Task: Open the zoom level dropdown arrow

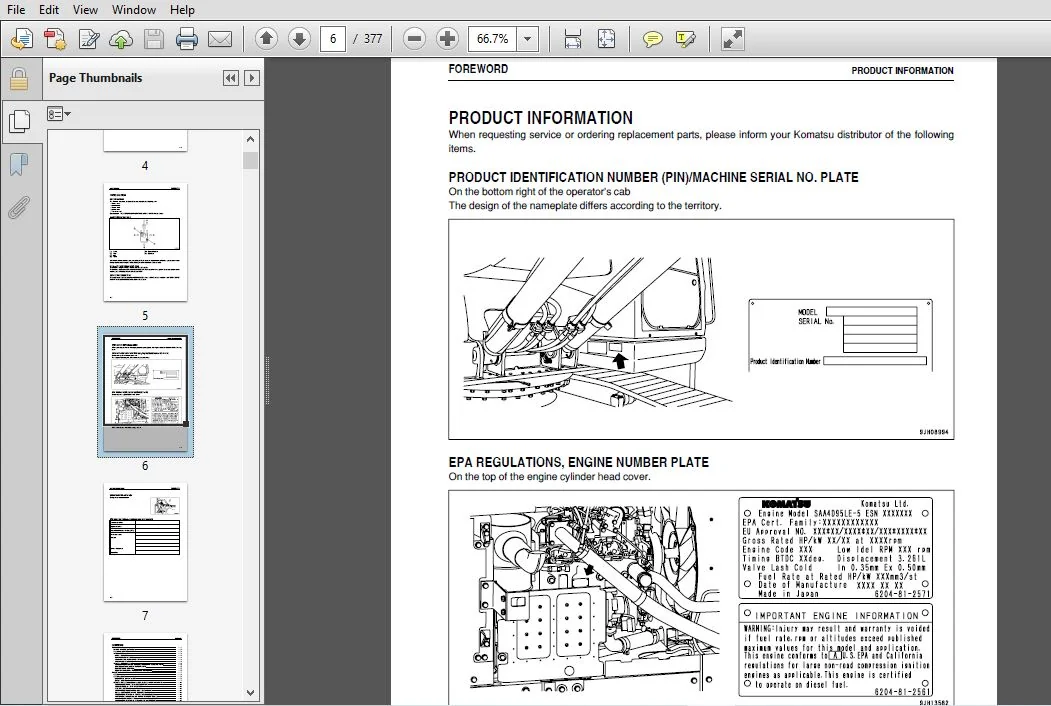Action: pyautogui.click(x=528, y=39)
